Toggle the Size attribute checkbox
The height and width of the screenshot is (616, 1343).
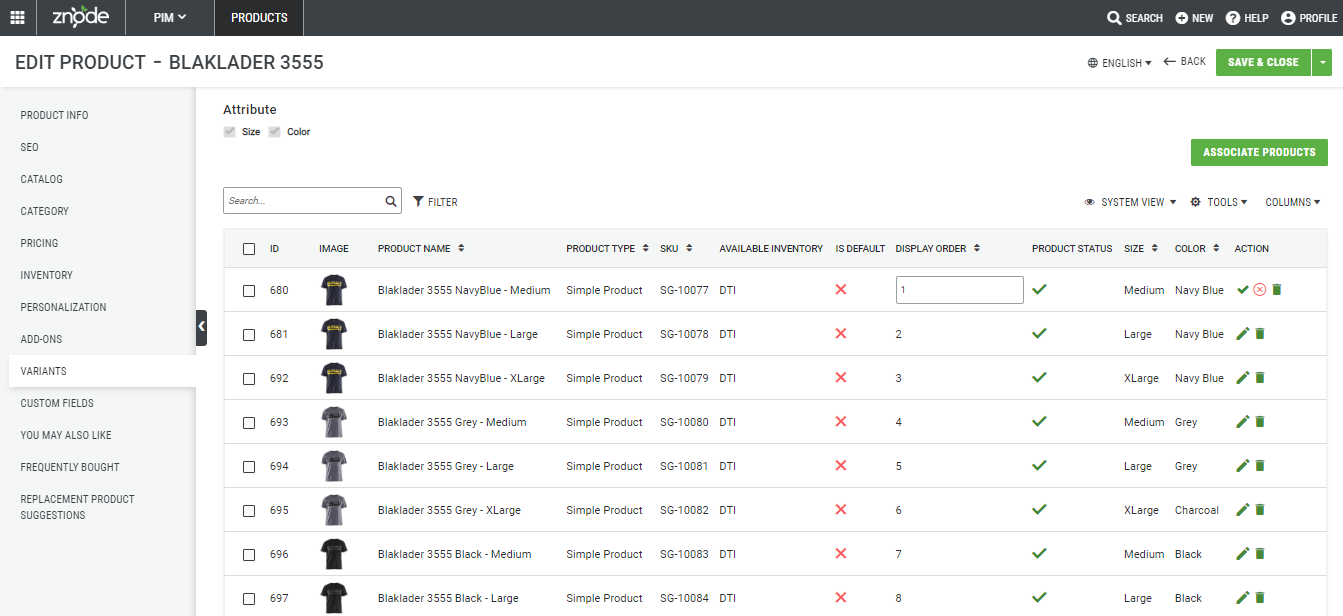pos(229,132)
